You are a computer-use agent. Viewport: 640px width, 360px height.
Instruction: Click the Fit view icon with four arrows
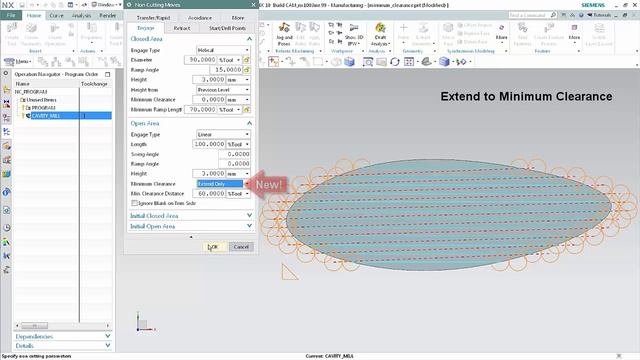pyautogui.click(x=409, y=62)
